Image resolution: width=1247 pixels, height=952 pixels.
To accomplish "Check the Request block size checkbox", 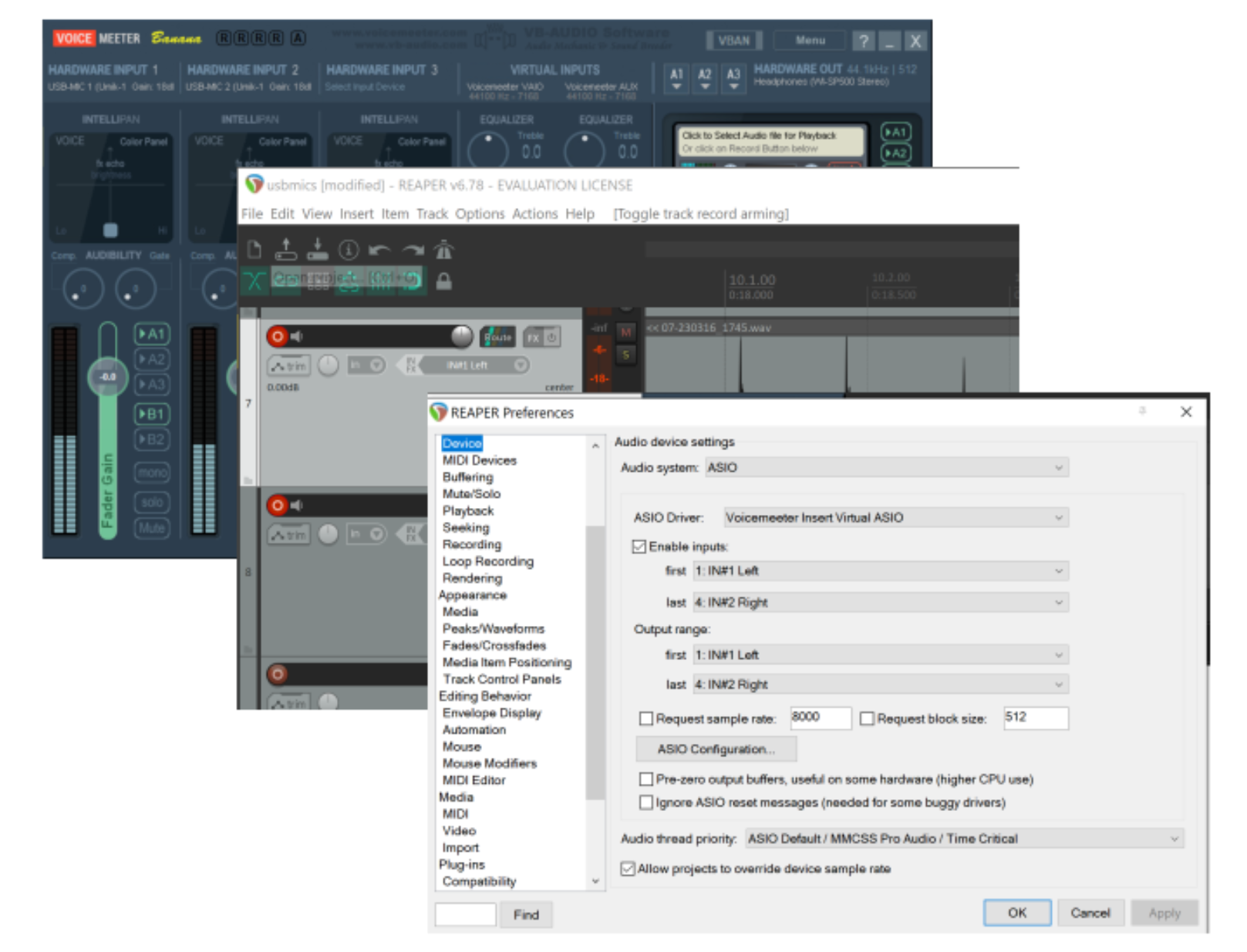I will coord(867,718).
